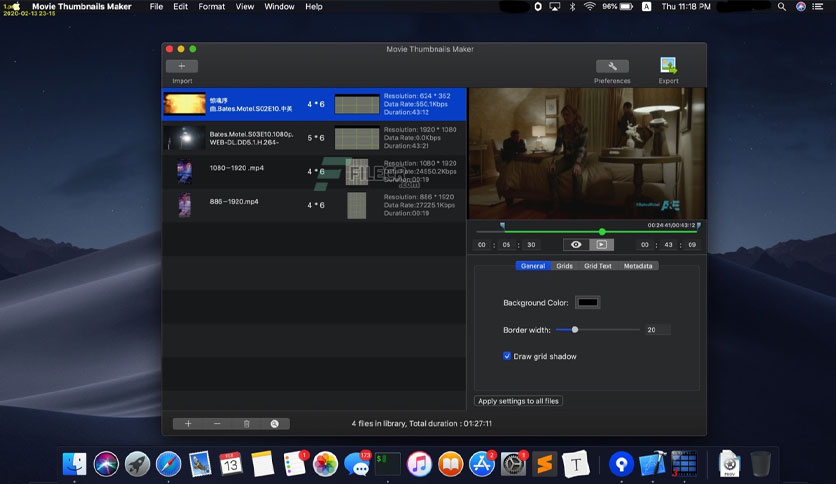This screenshot has width=836, height=484.
Task: Click the start time seconds field showing 30
Action: point(531,245)
